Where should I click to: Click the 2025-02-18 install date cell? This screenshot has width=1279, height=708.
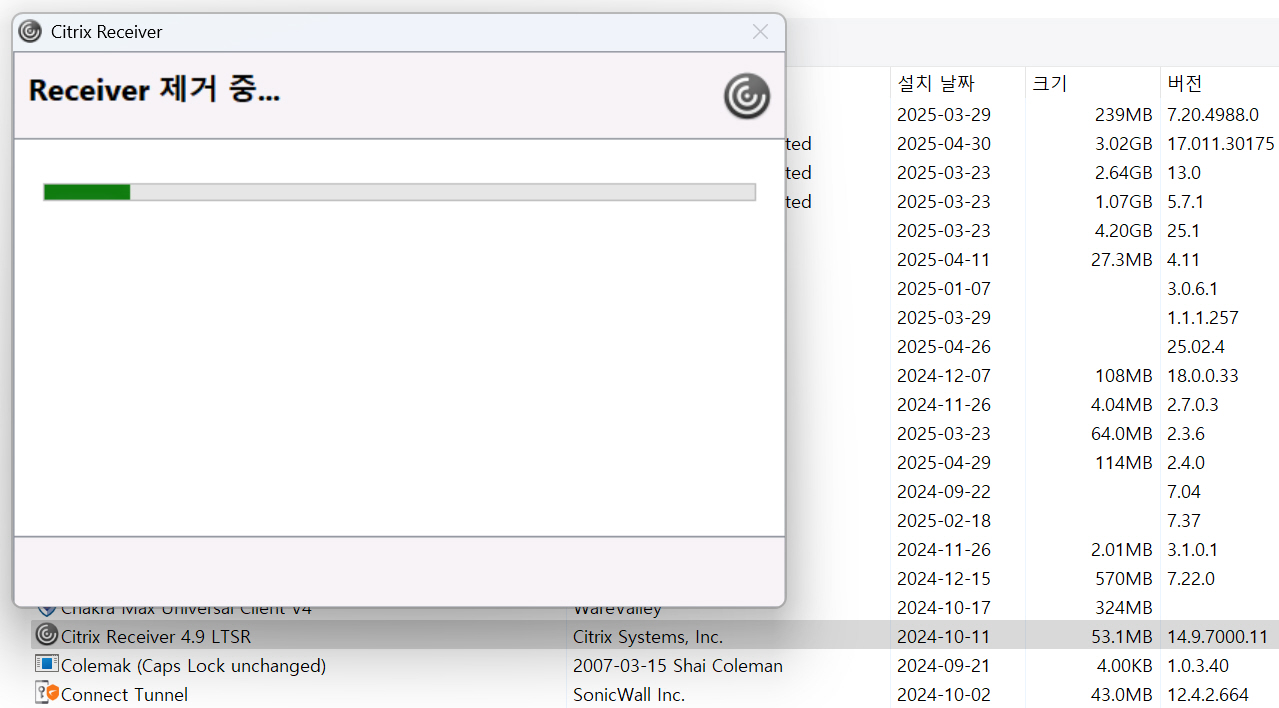(x=943, y=520)
